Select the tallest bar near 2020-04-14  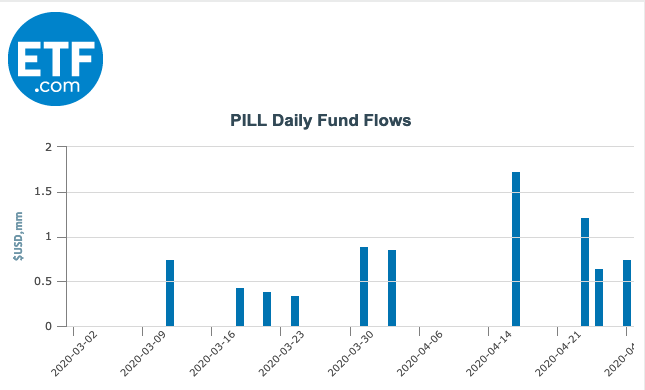(x=516, y=249)
